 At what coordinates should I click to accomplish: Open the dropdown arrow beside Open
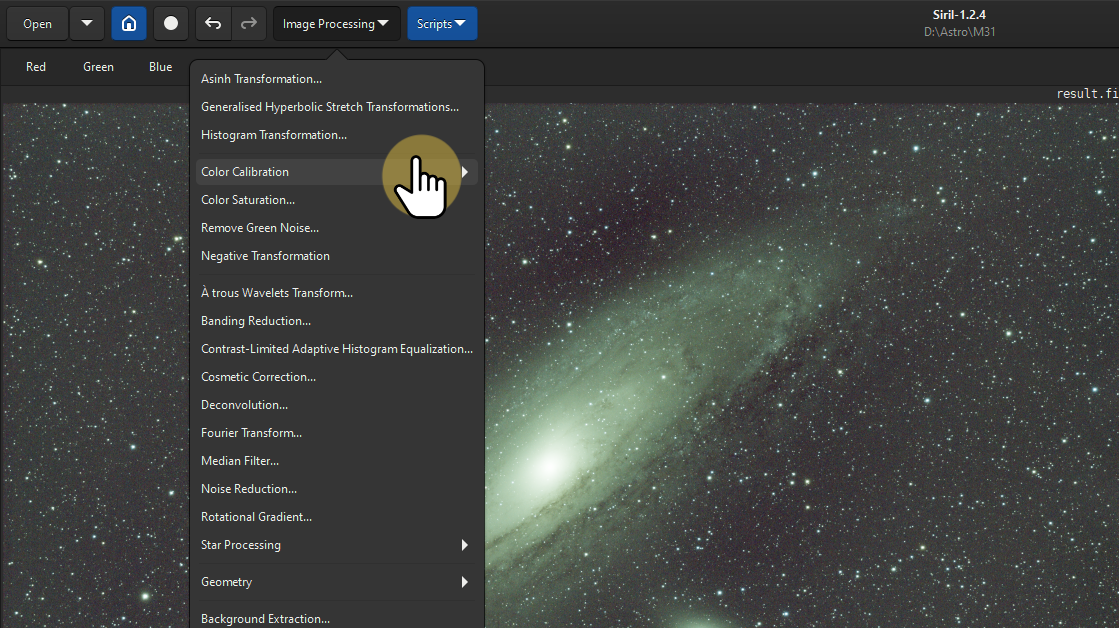tap(87, 23)
